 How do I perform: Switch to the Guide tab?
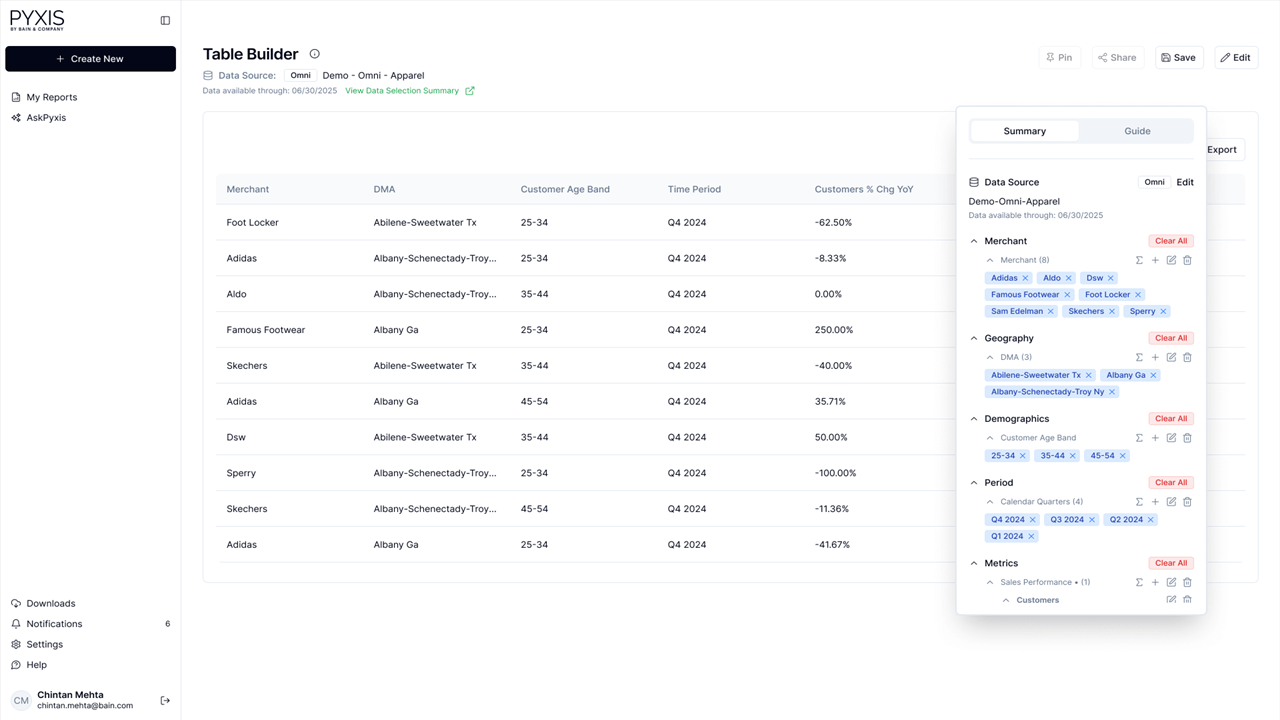1137,131
